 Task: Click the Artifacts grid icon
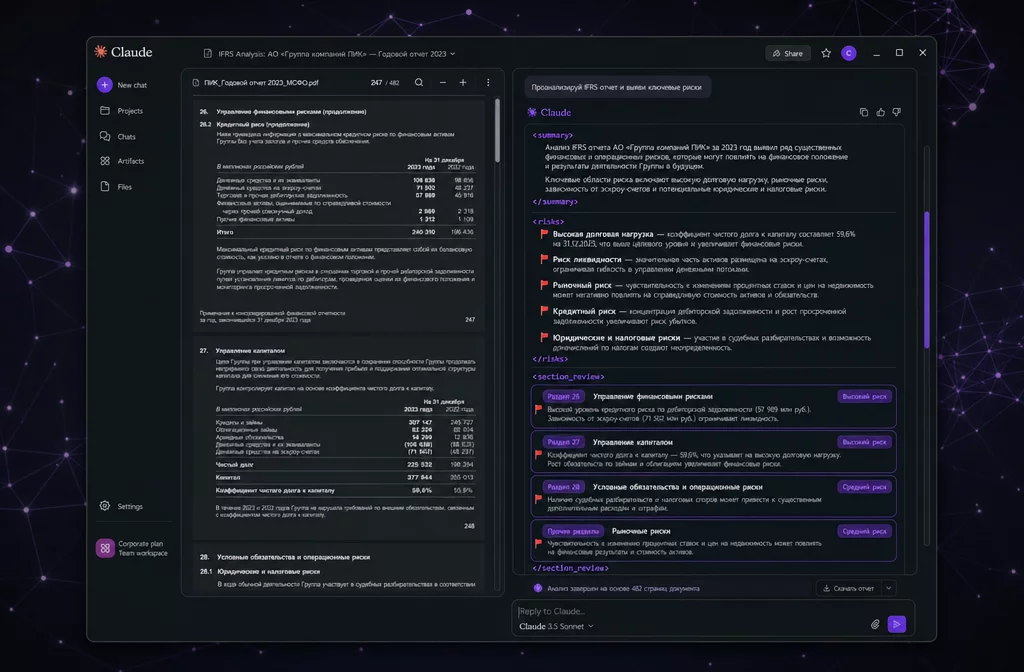coord(104,161)
